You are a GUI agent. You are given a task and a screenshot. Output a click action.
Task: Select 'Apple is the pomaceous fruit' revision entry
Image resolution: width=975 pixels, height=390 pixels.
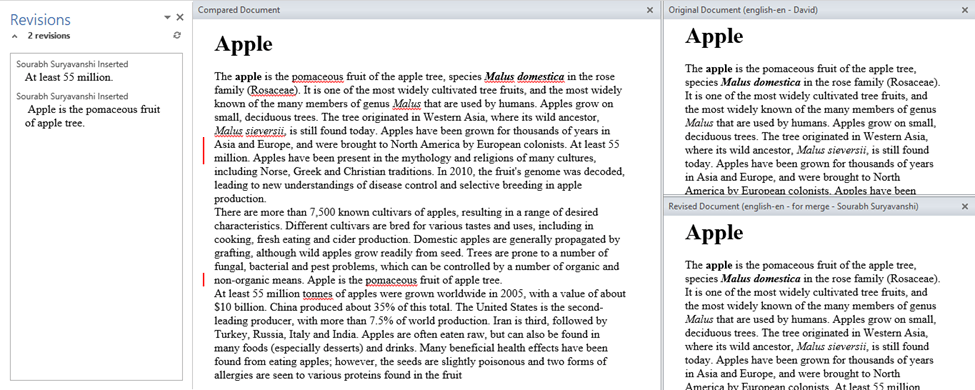(92, 116)
